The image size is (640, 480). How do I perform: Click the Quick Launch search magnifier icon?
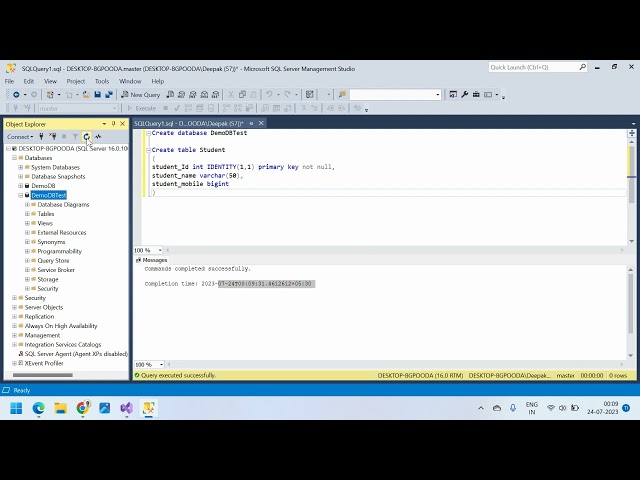582,67
